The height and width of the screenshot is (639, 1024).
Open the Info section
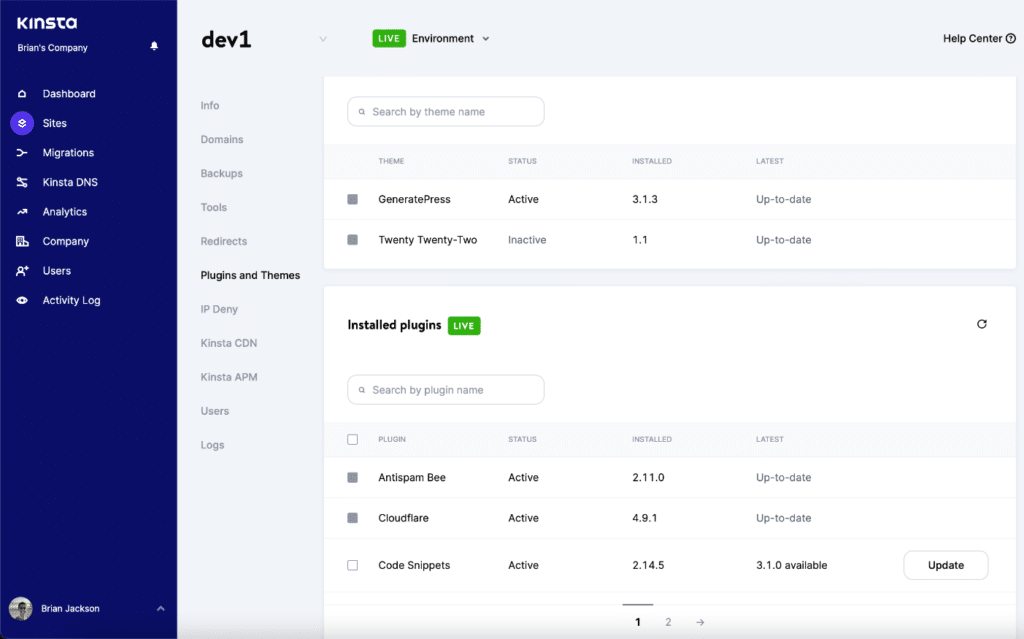coord(210,105)
